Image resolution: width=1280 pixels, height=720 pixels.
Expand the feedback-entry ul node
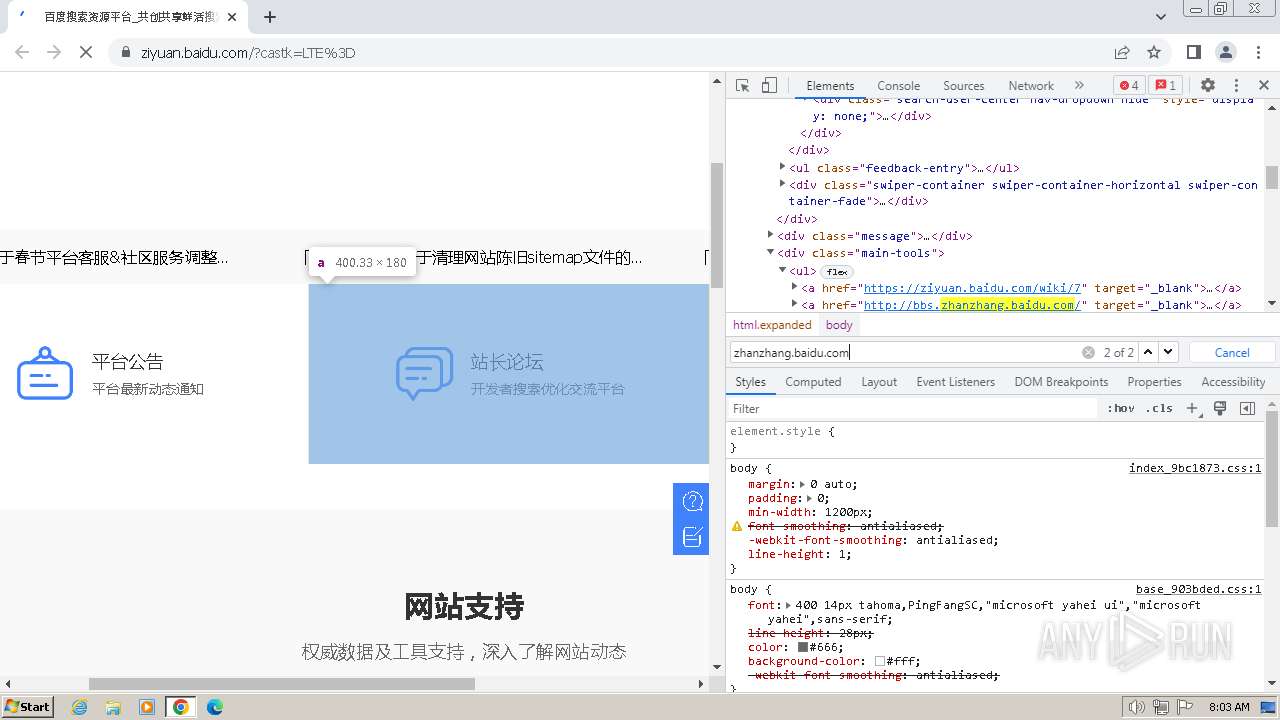[x=783, y=168]
